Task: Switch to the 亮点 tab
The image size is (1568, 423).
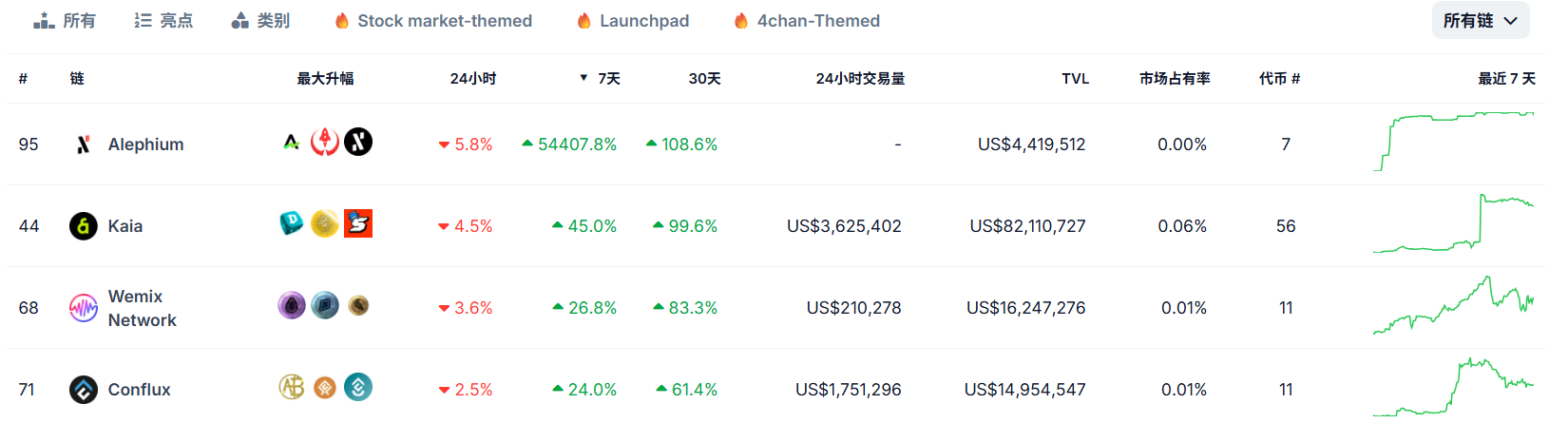Action: pos(163,21)
